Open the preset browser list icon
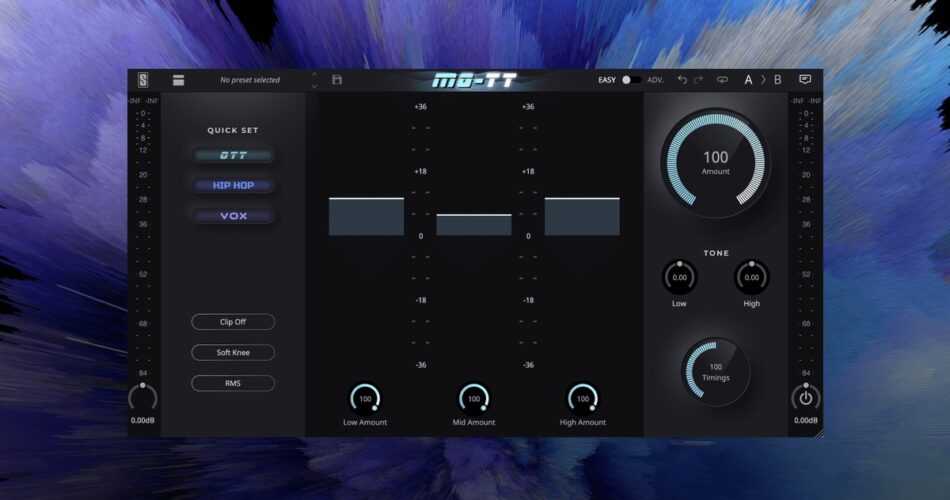Viewport: 950px width, 500px height. [179, 80]
